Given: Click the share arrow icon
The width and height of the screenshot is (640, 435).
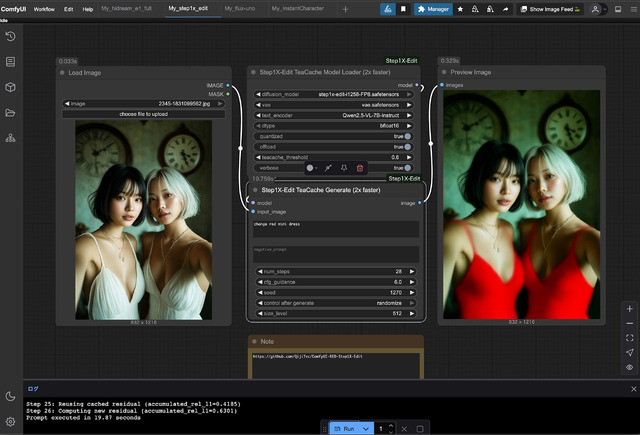Looking at the screenshot, I should click(505, 9).
